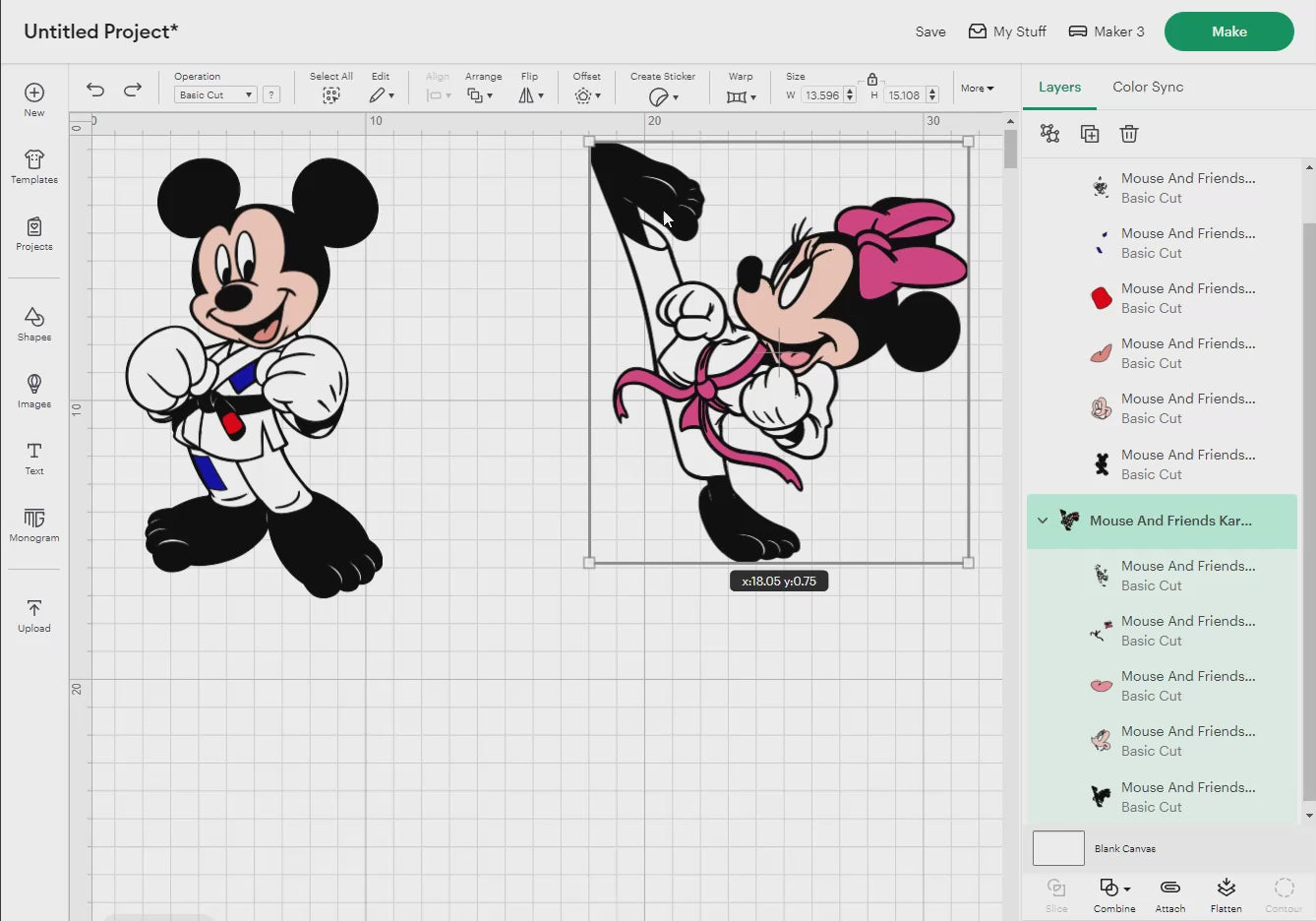Open the Offset dropdown
The height and width of the screenshot is (921, 1316).
(x=587, y=95)
